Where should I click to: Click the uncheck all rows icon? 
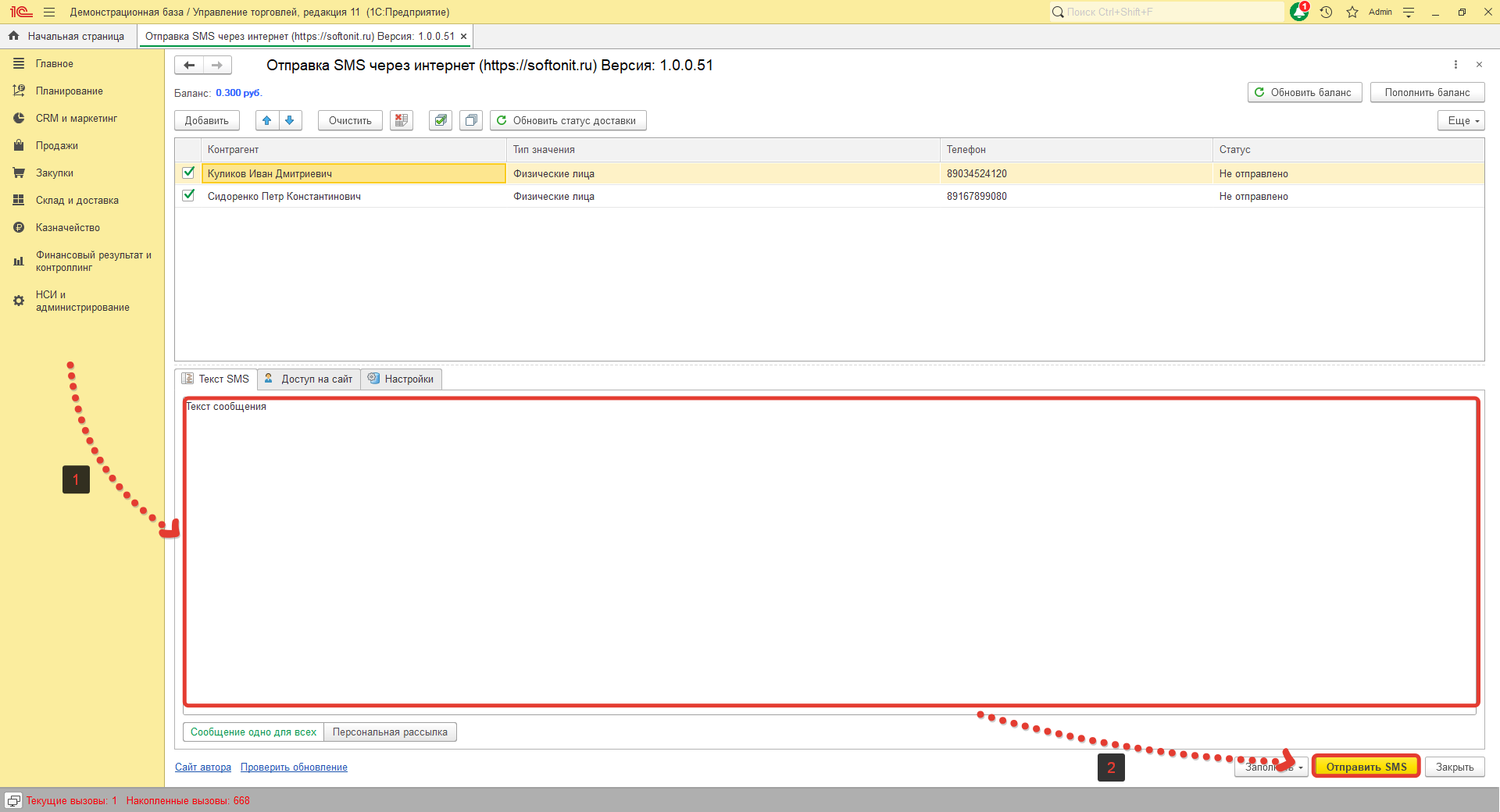[471, 120]
